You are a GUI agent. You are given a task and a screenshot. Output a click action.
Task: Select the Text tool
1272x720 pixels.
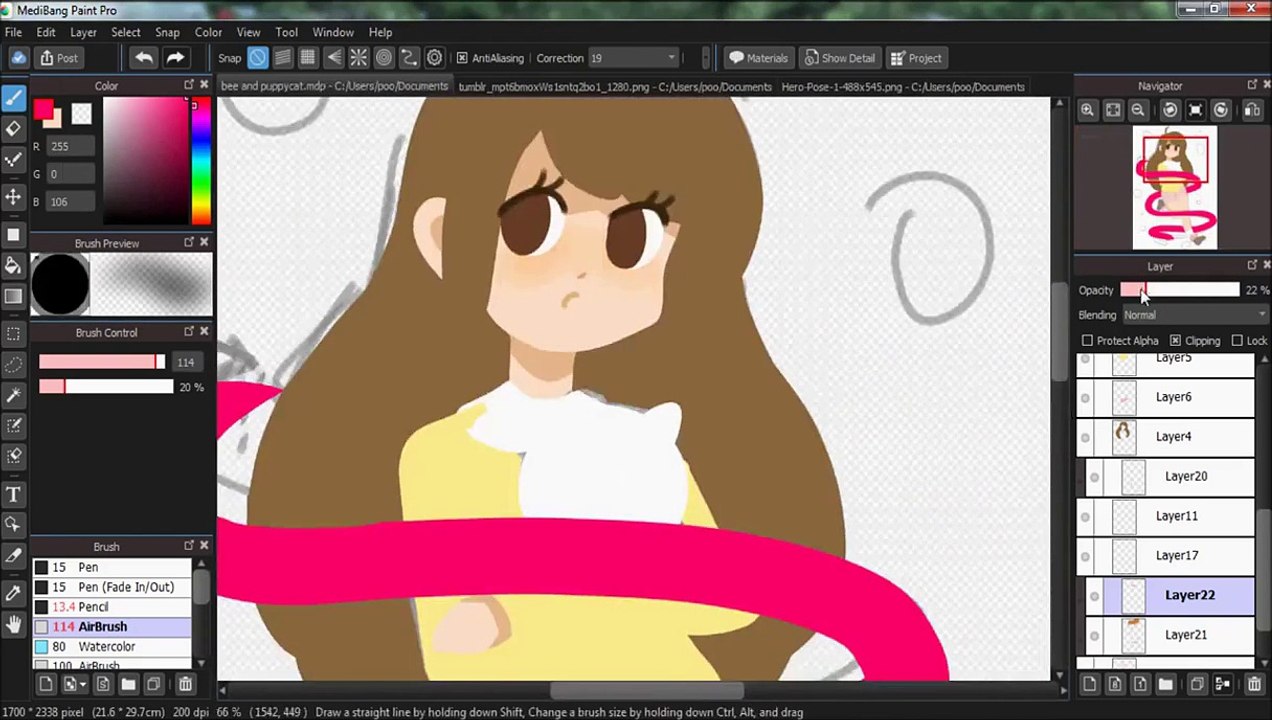13,494
